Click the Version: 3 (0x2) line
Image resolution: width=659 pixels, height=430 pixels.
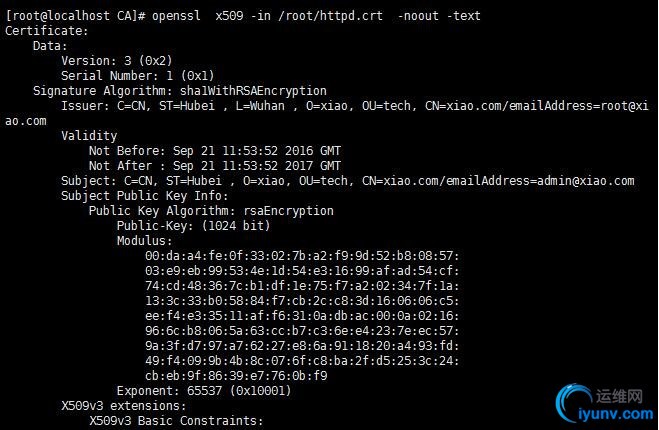[117, 61]
